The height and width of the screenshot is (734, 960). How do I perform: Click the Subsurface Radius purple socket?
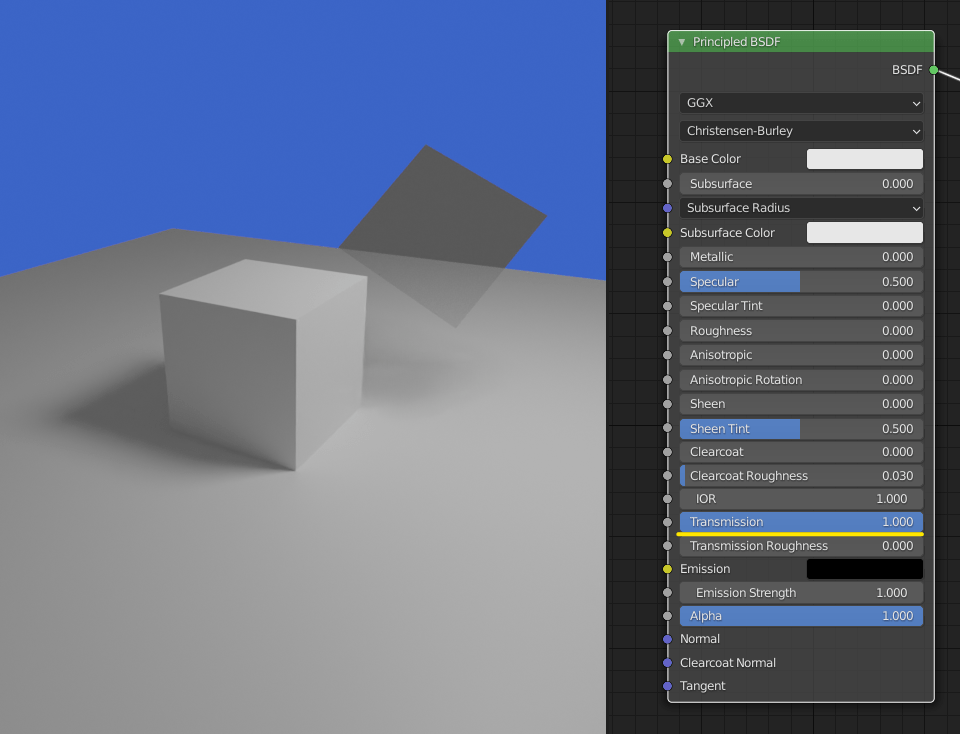pyautogui.click(x=668, y=208)
